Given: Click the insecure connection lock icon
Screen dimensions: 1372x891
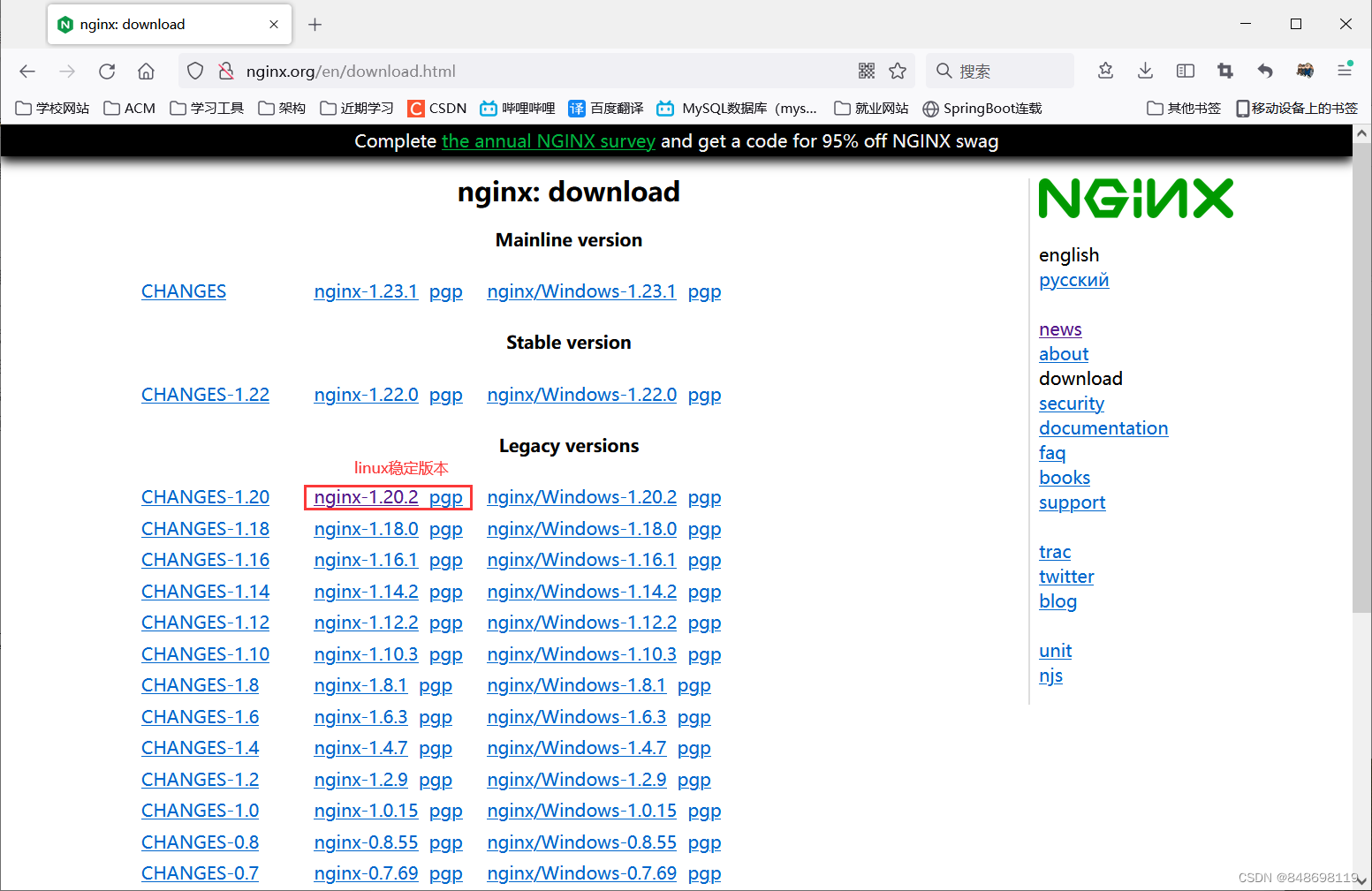Looking at the screenshot, I should coord(226,72).
